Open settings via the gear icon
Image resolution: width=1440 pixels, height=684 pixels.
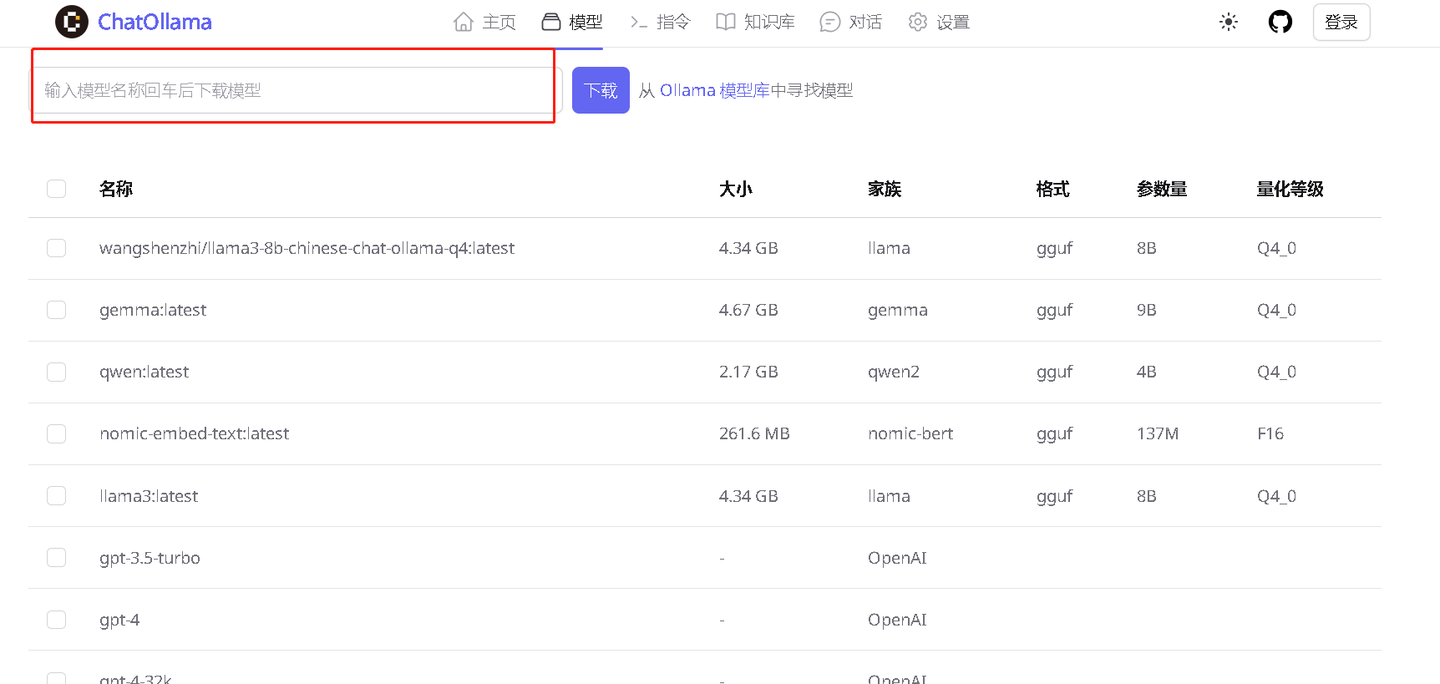tap(918, 21)
